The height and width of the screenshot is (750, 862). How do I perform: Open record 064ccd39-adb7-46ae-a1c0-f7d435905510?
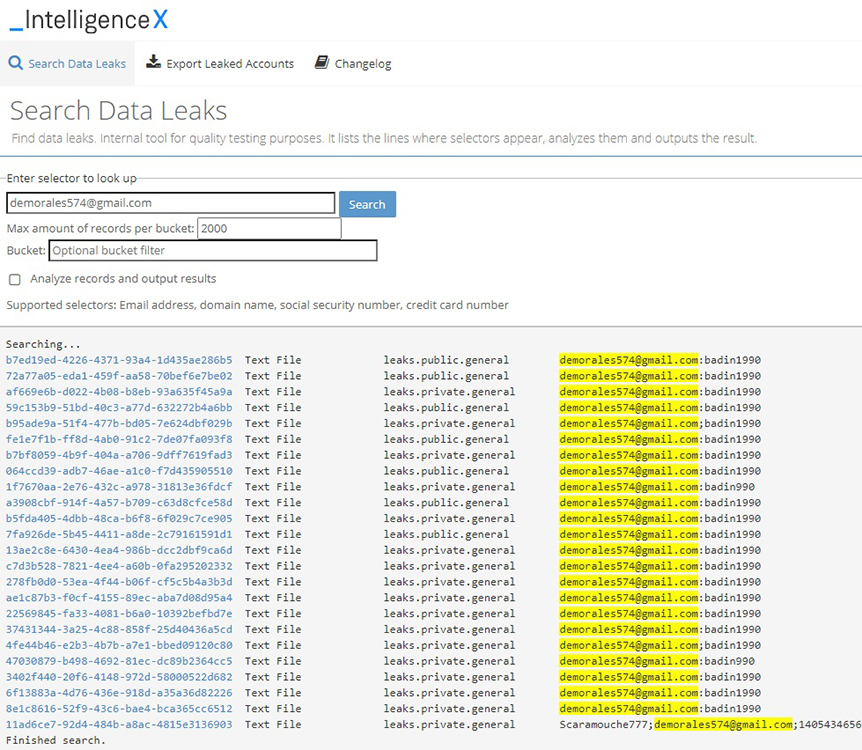point(119,471)
